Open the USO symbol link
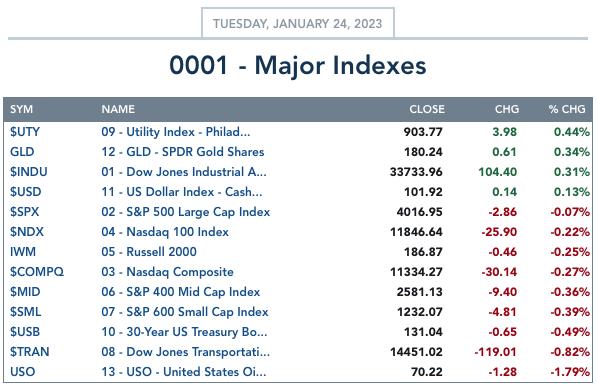Screen dimensions: 598x384 pyautogui.click(x=23, y=372)
